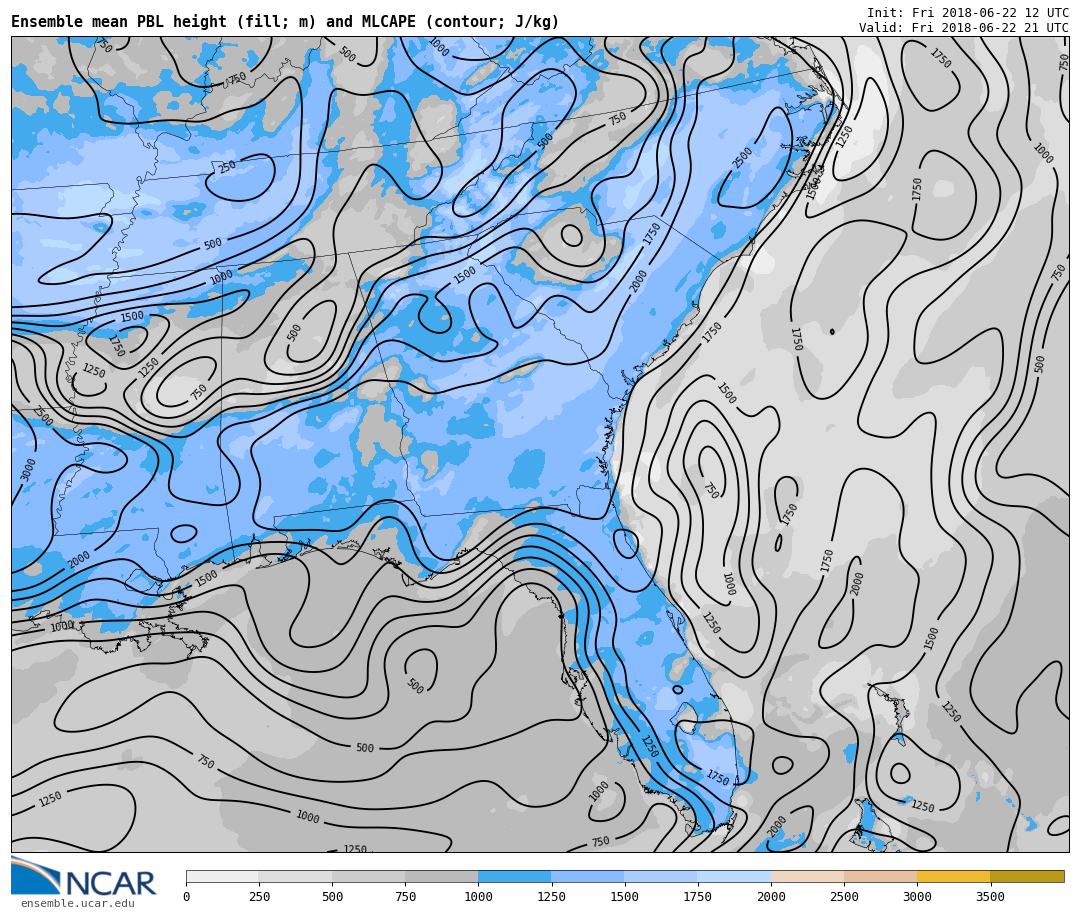Click the colorbar tick label '1250'
This screenshot has width=1080, height=915.
pyautogui.click(x=551, y=896)
